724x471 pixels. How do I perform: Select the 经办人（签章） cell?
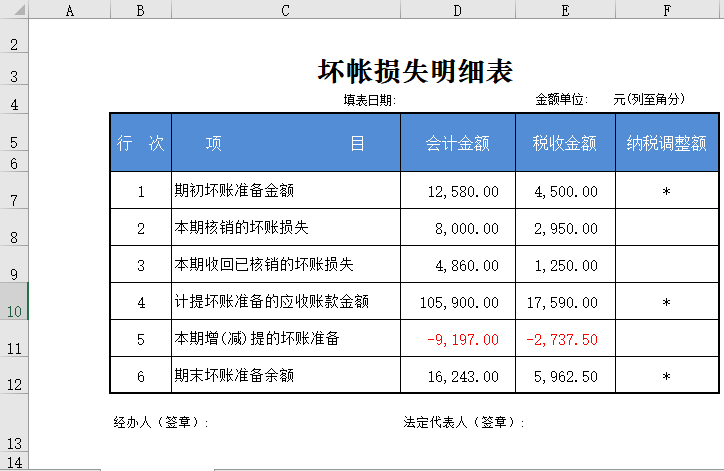(x=162, y=423)
